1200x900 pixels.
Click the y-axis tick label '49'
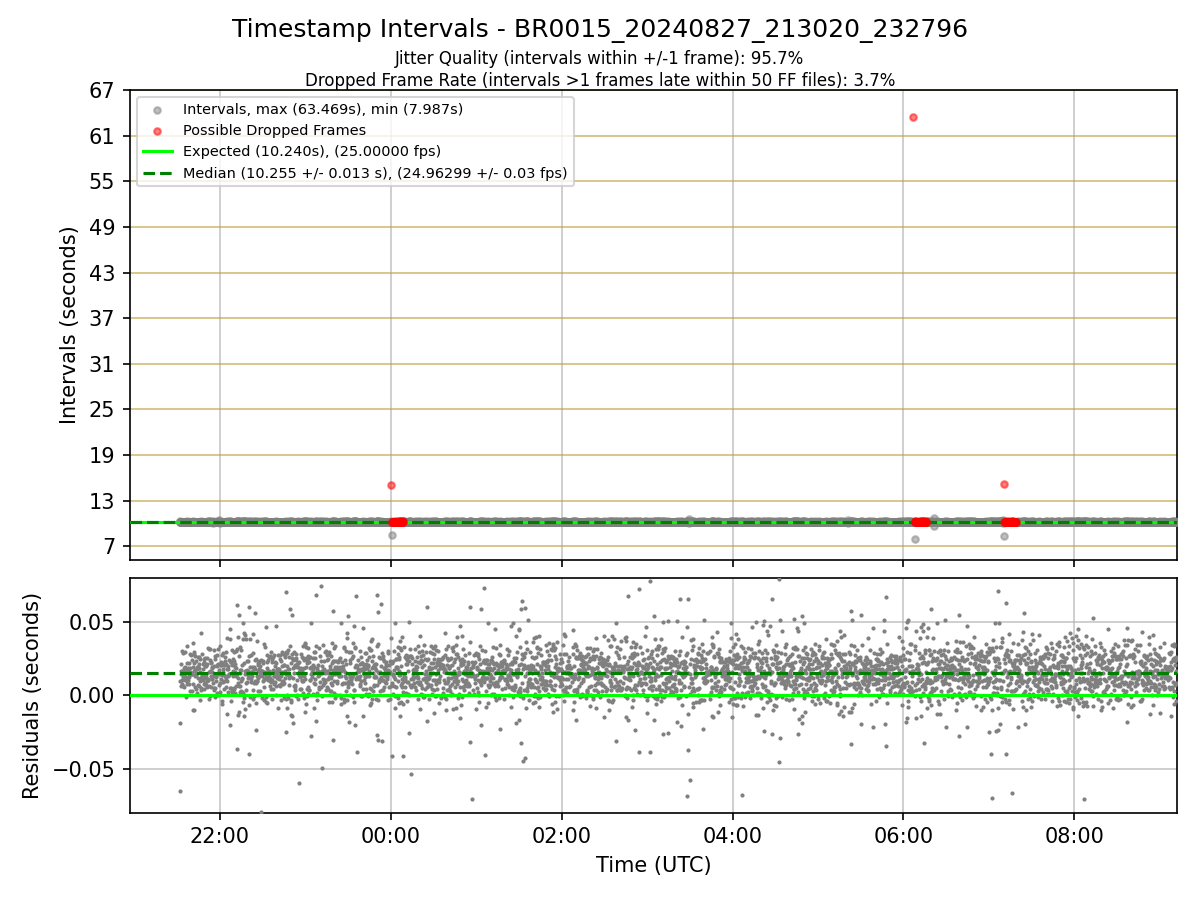tap(104, 227)
